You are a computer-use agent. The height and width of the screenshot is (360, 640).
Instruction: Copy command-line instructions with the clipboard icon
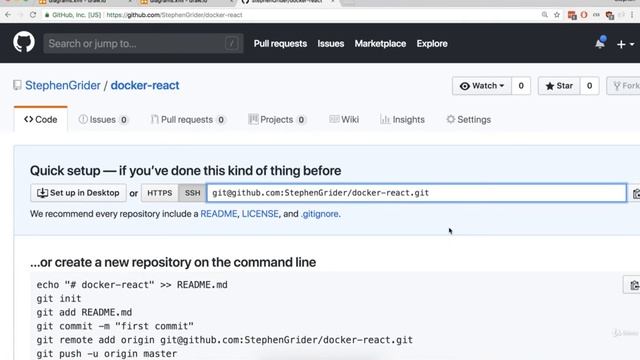click(633, 285)
